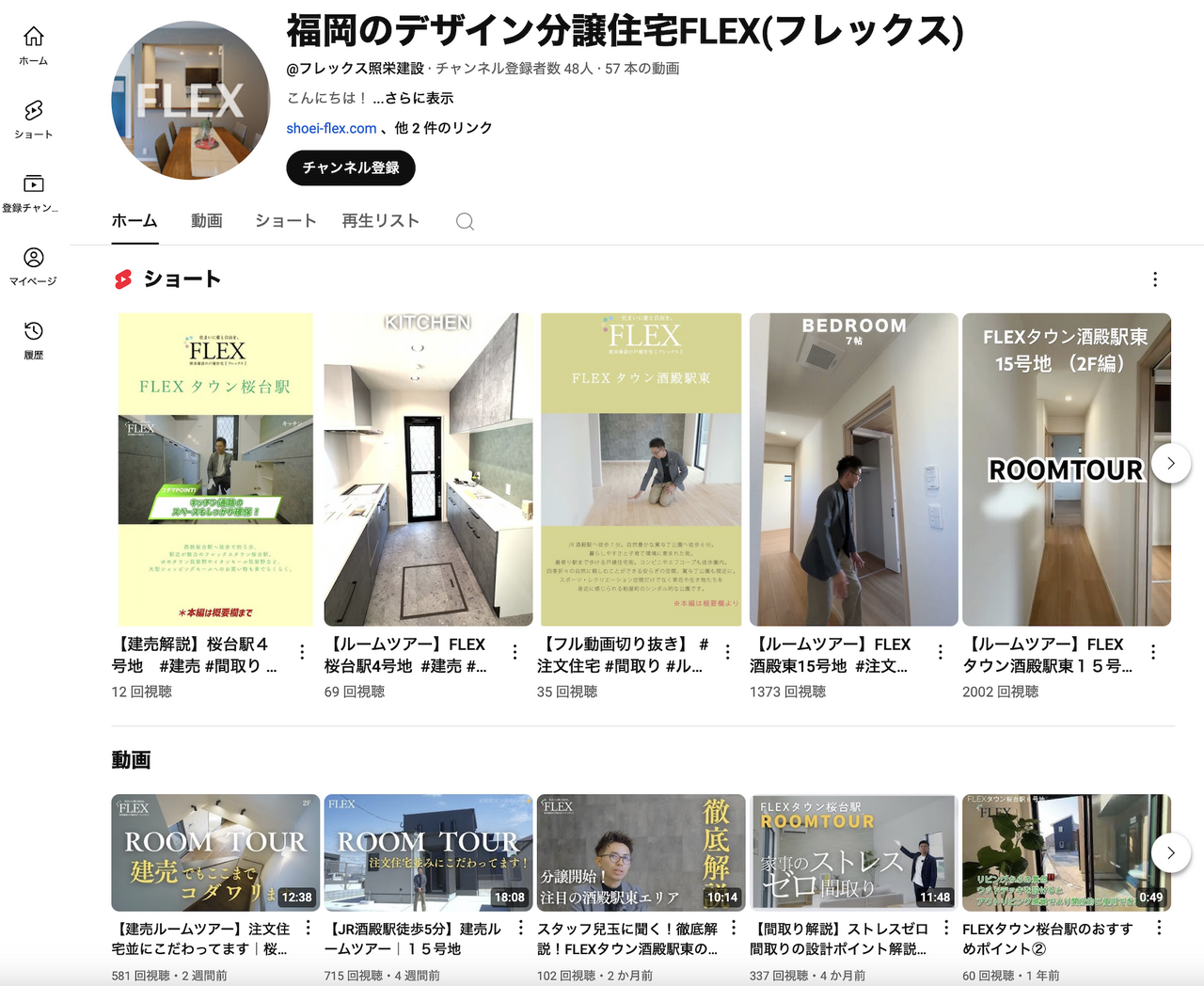Click 581 回視聴・2 週間前 metadata
The image size is (1204, 986).
pos(169,976)
